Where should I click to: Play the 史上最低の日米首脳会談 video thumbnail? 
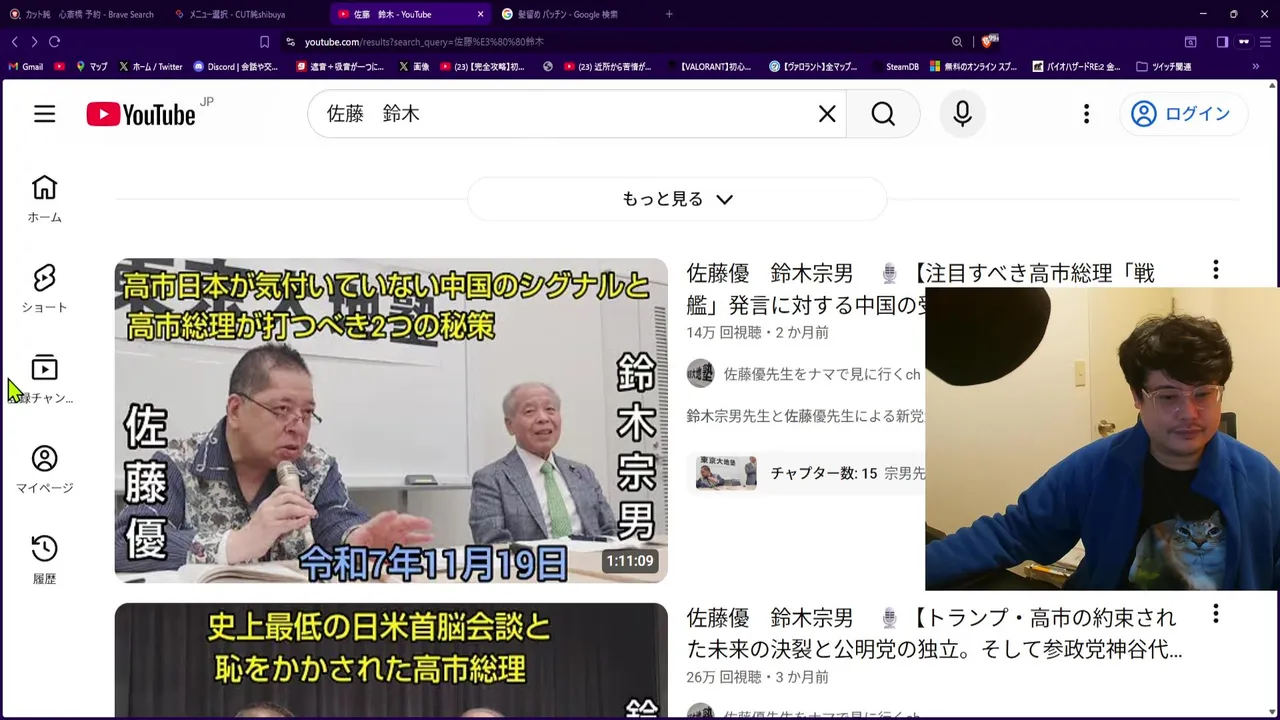point(391,660)
